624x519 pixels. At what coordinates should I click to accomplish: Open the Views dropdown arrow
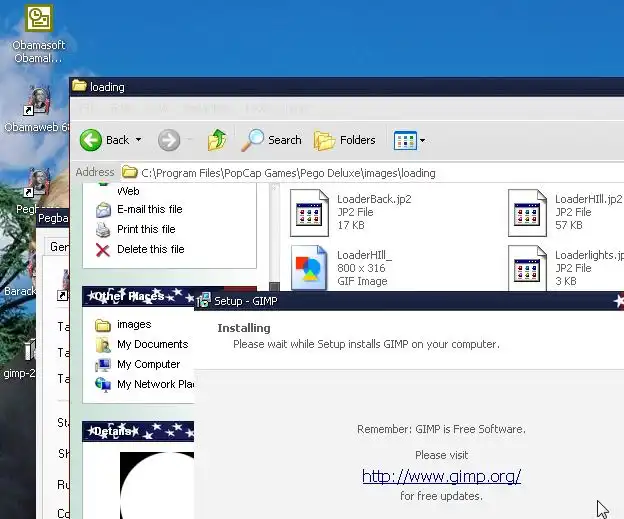click(x=423, y=140)
